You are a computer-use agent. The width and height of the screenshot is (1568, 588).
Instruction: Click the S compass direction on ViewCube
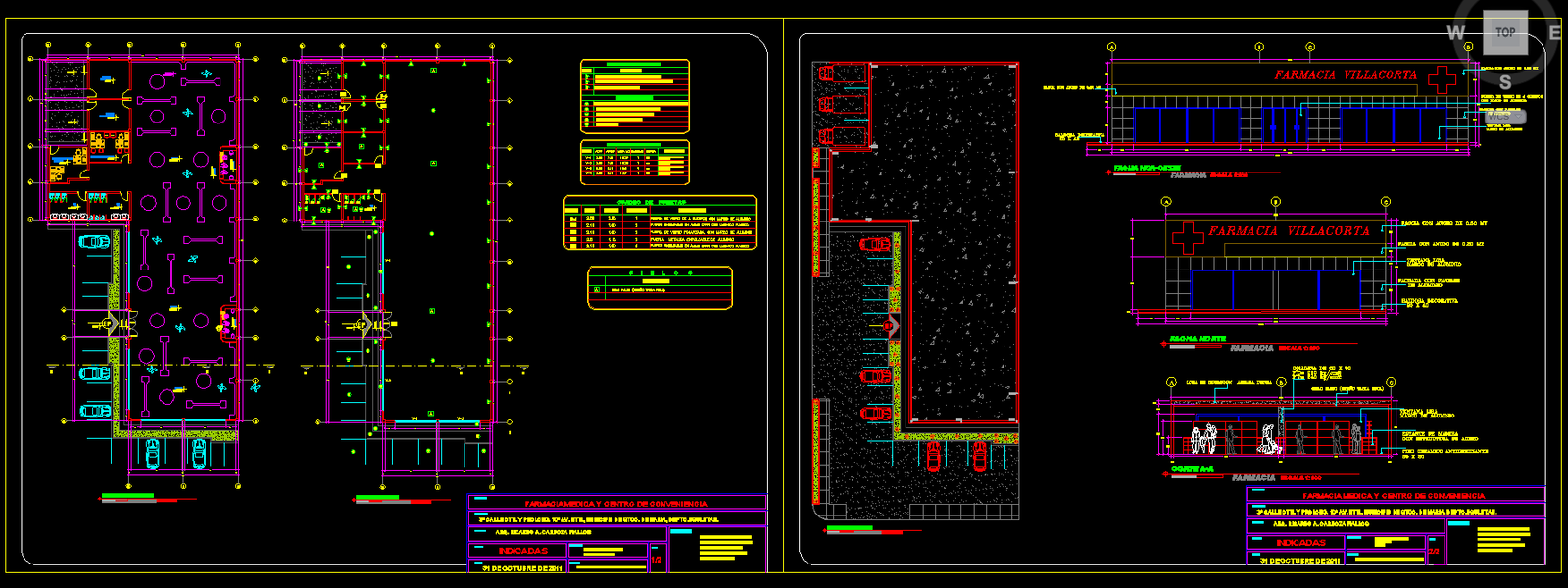click(1505, 82)
